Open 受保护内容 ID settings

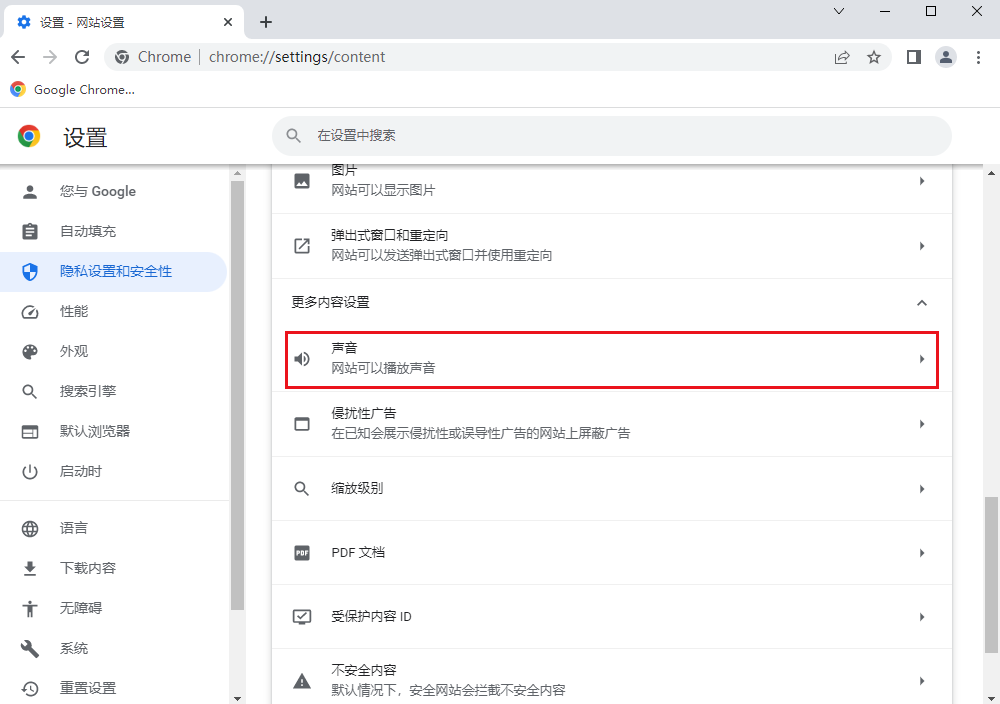612,617
